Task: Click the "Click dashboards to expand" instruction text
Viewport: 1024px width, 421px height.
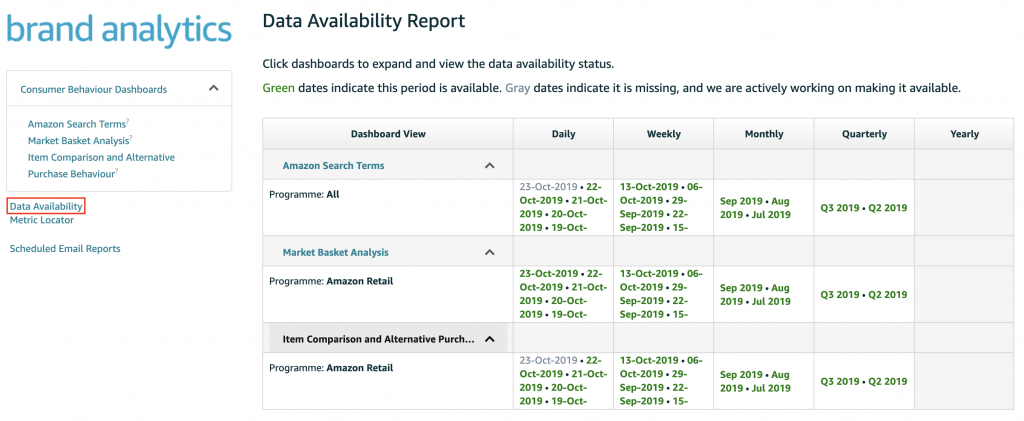Action: tap(438, 65)
